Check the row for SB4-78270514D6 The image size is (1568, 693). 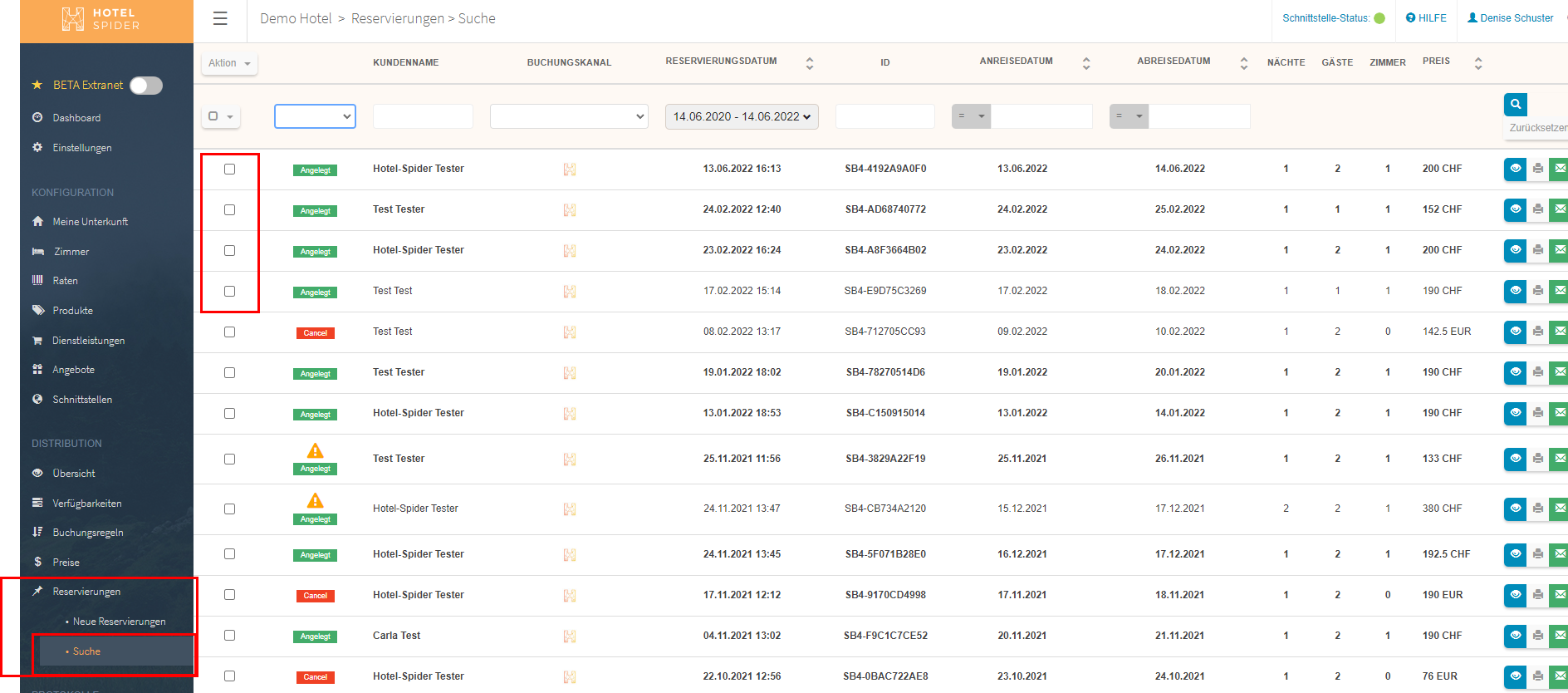[229, 373]
